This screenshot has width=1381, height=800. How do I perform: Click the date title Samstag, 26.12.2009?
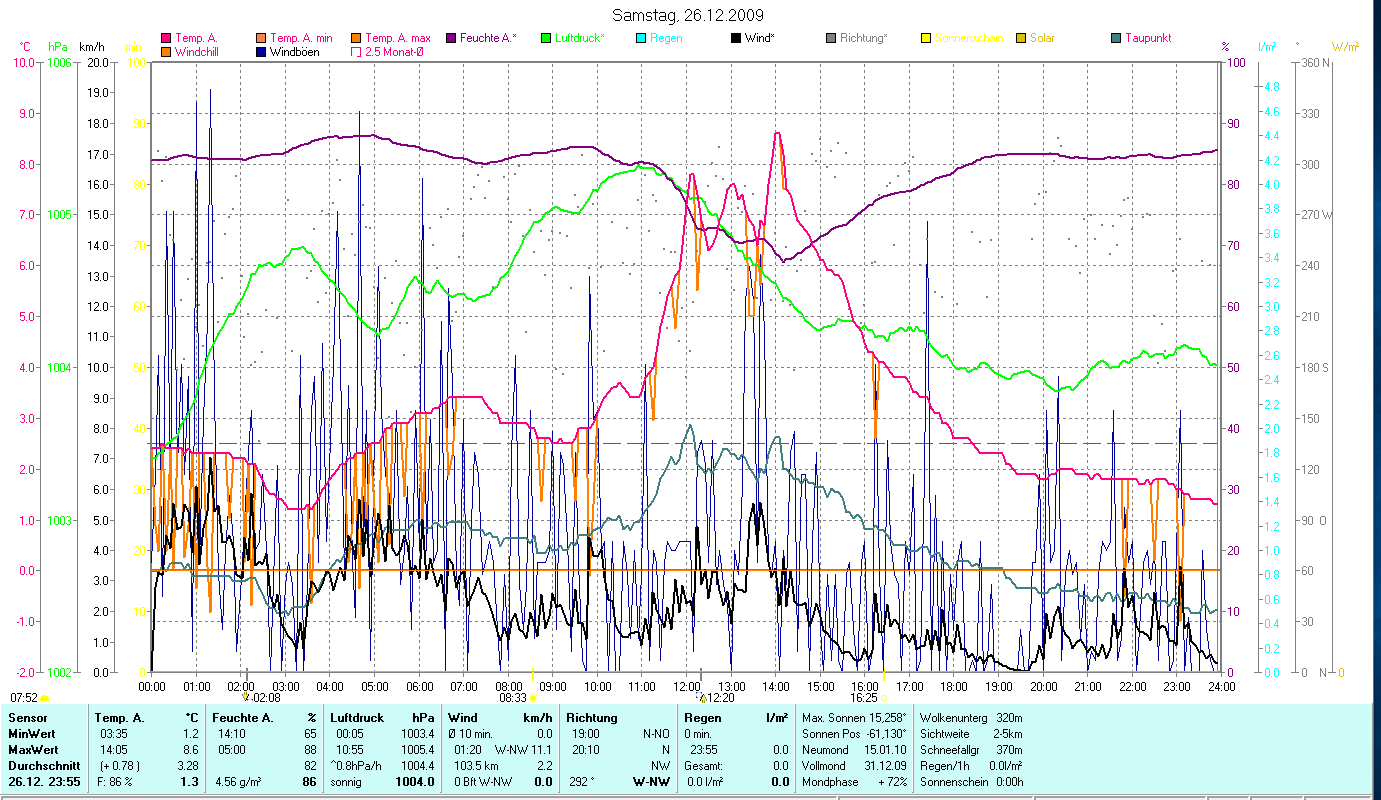pyautogui.click(x=688, y=15)
